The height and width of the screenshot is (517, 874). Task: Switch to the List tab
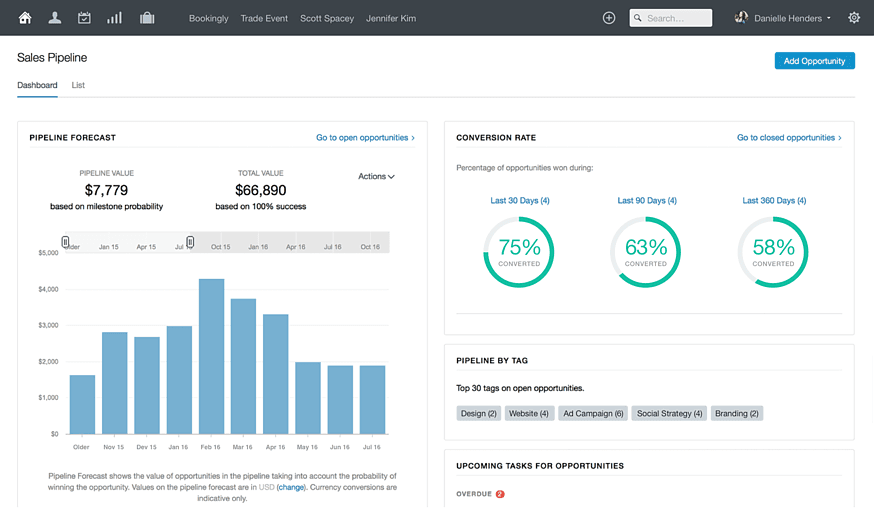click(78, 85)
